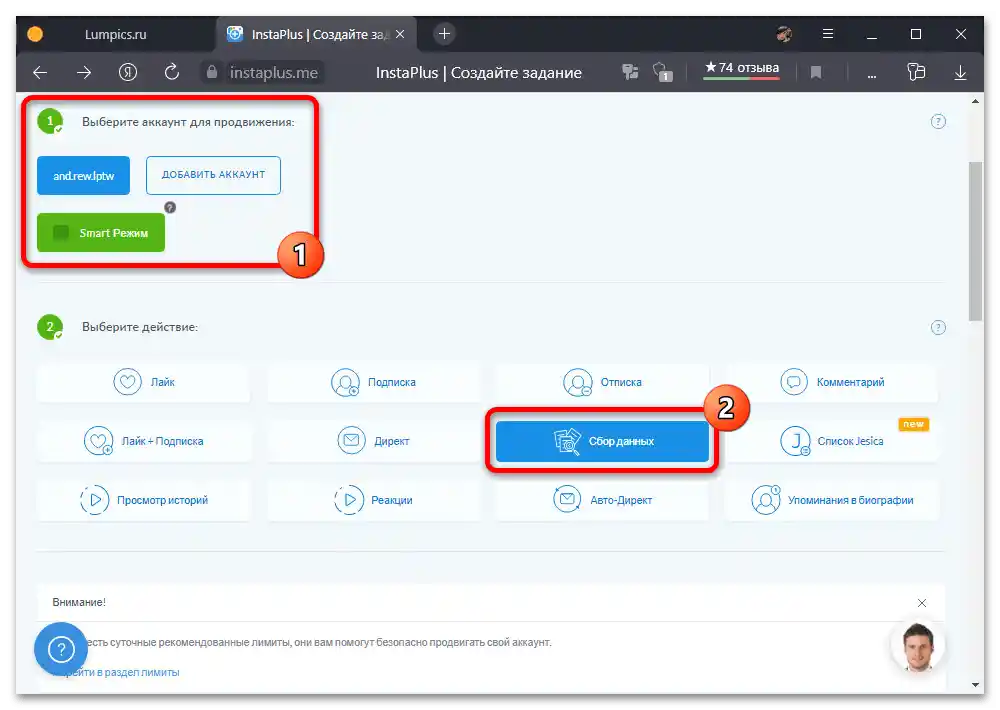Open the browser hamburger menu

tap(828, 34)
